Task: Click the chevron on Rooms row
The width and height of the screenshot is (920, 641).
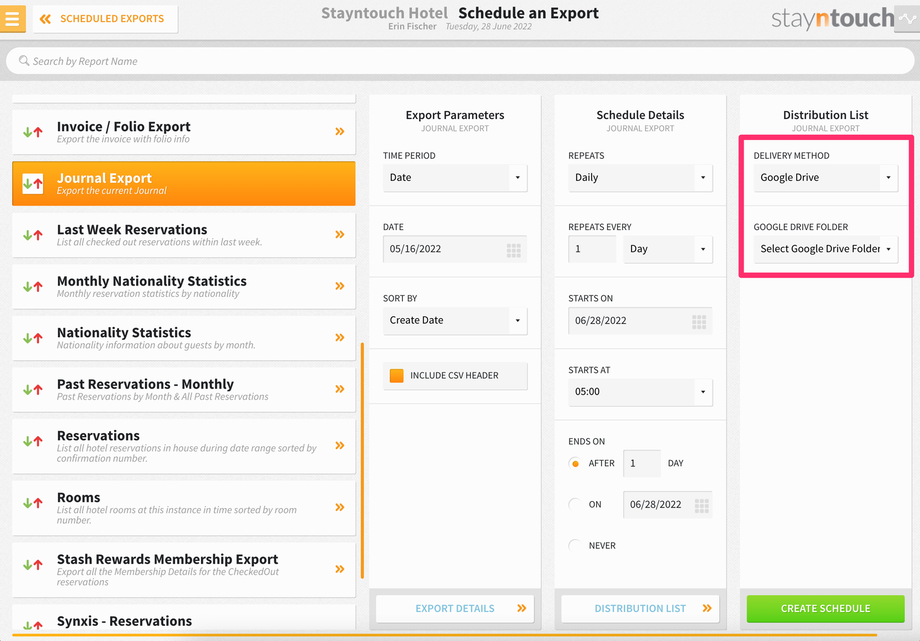Action: point(340,507)
